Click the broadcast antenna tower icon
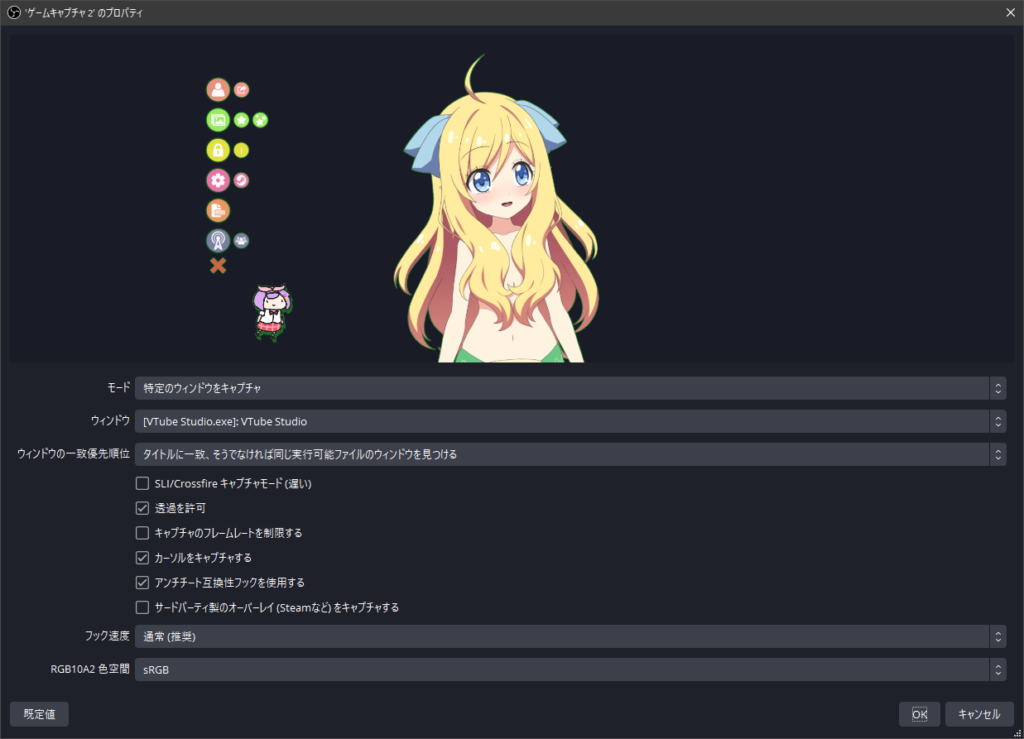The width and height of the screenshot is (1024, 739). [218, 240]
